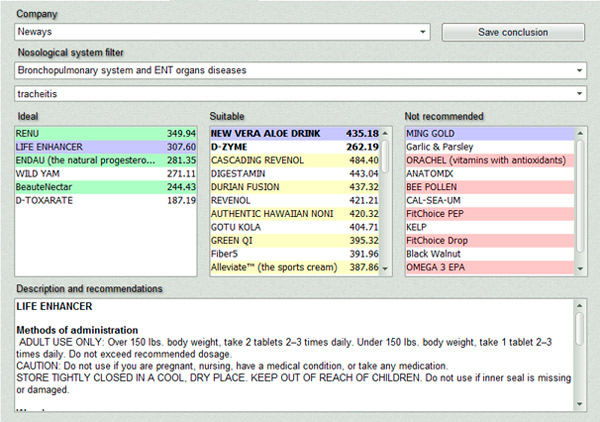Select Black Walnut in Not recommended
Image resolution: width=600 pixels, height=422 pixels.
(x=490, y=254)
